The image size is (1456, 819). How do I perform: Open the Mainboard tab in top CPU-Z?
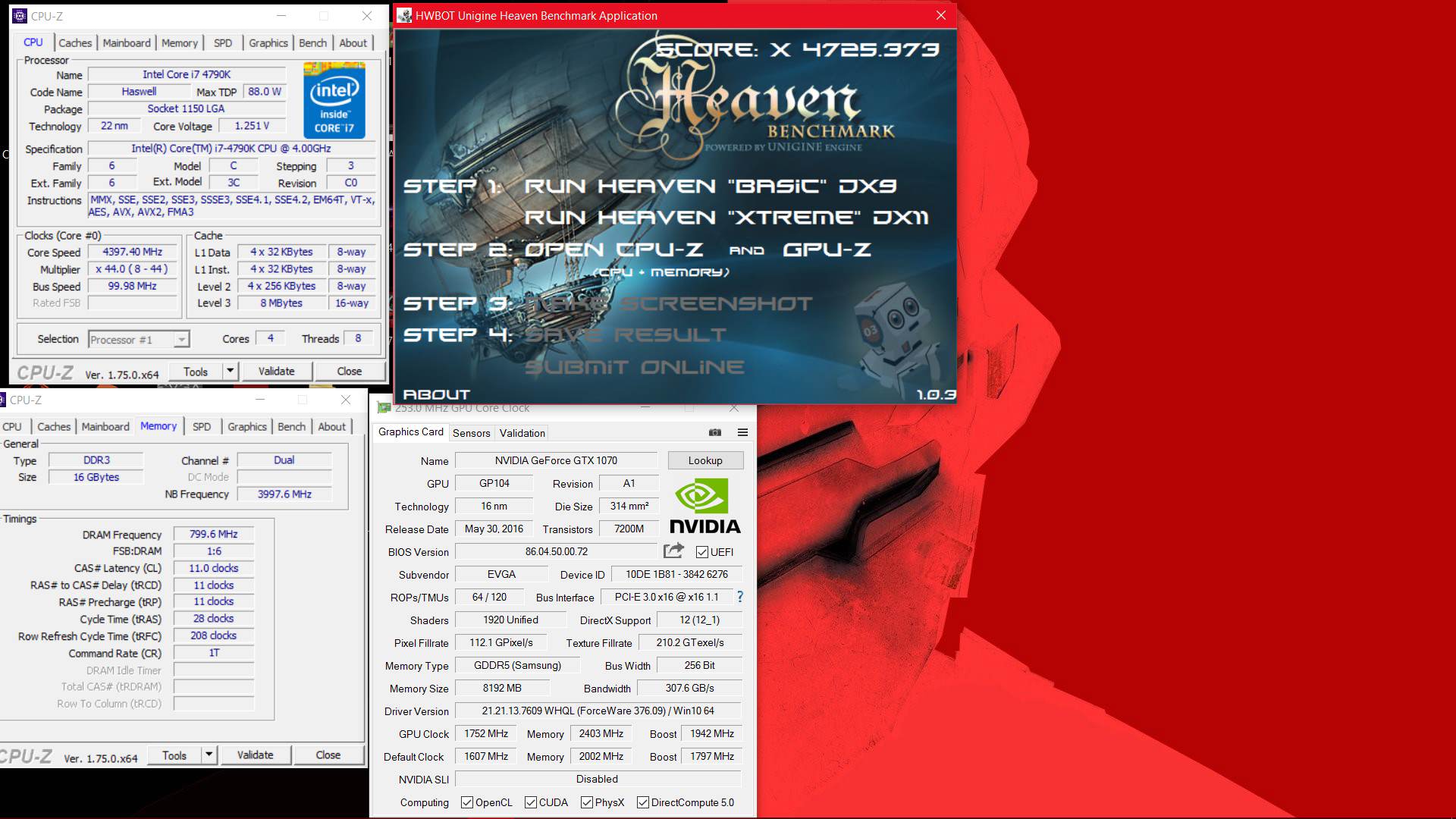tap(127, 43)
